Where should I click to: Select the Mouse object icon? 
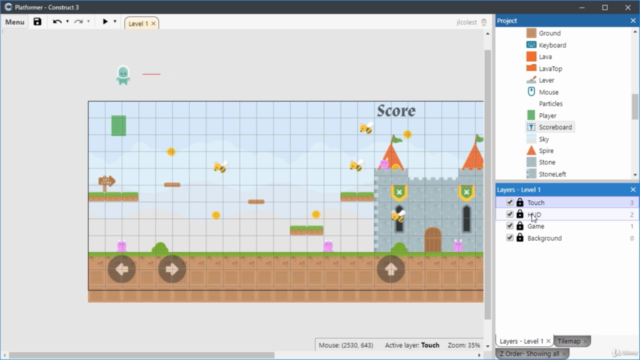531,92
